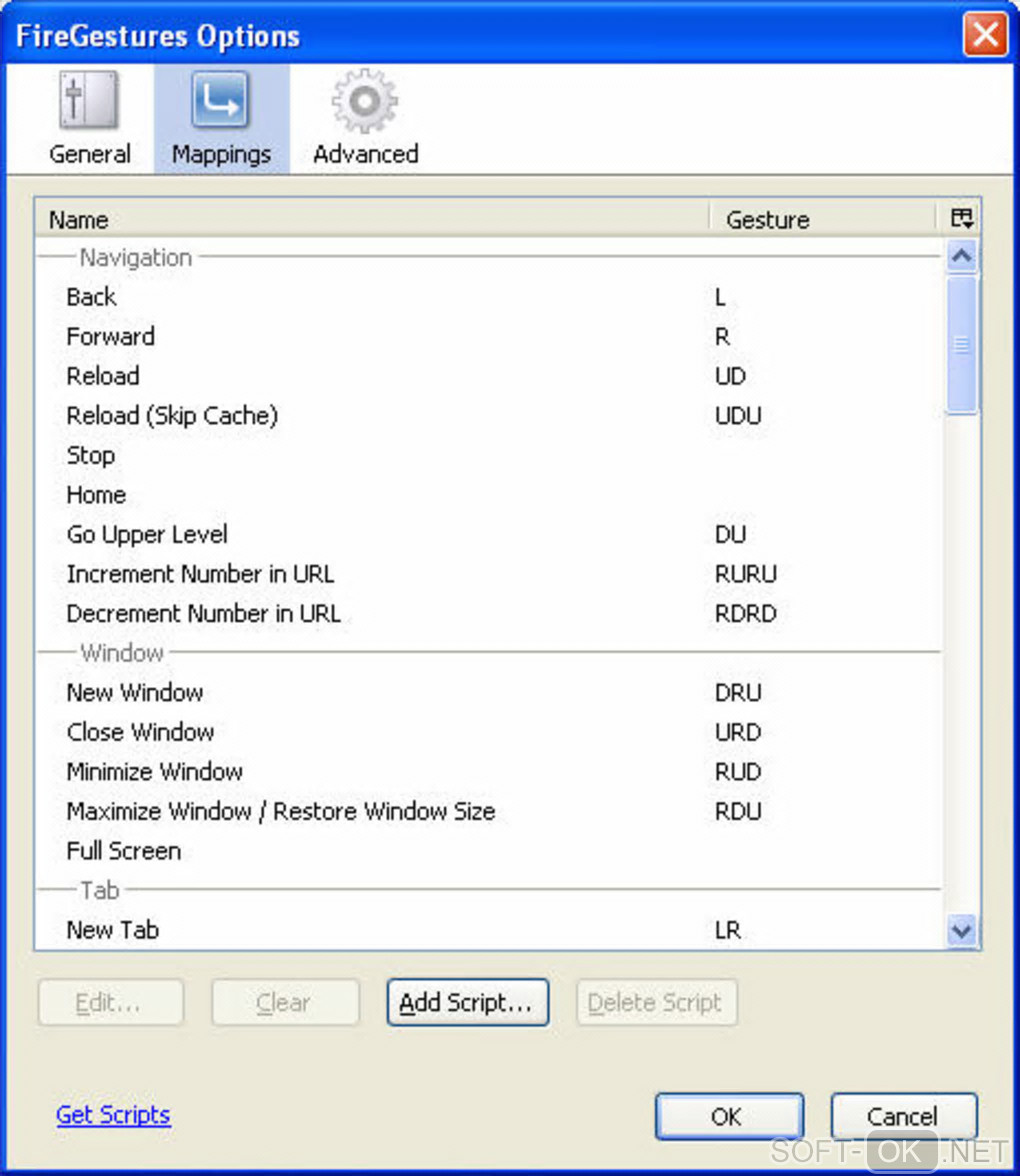
Task: Click the Navigation group heading
Action: [136, 257]
